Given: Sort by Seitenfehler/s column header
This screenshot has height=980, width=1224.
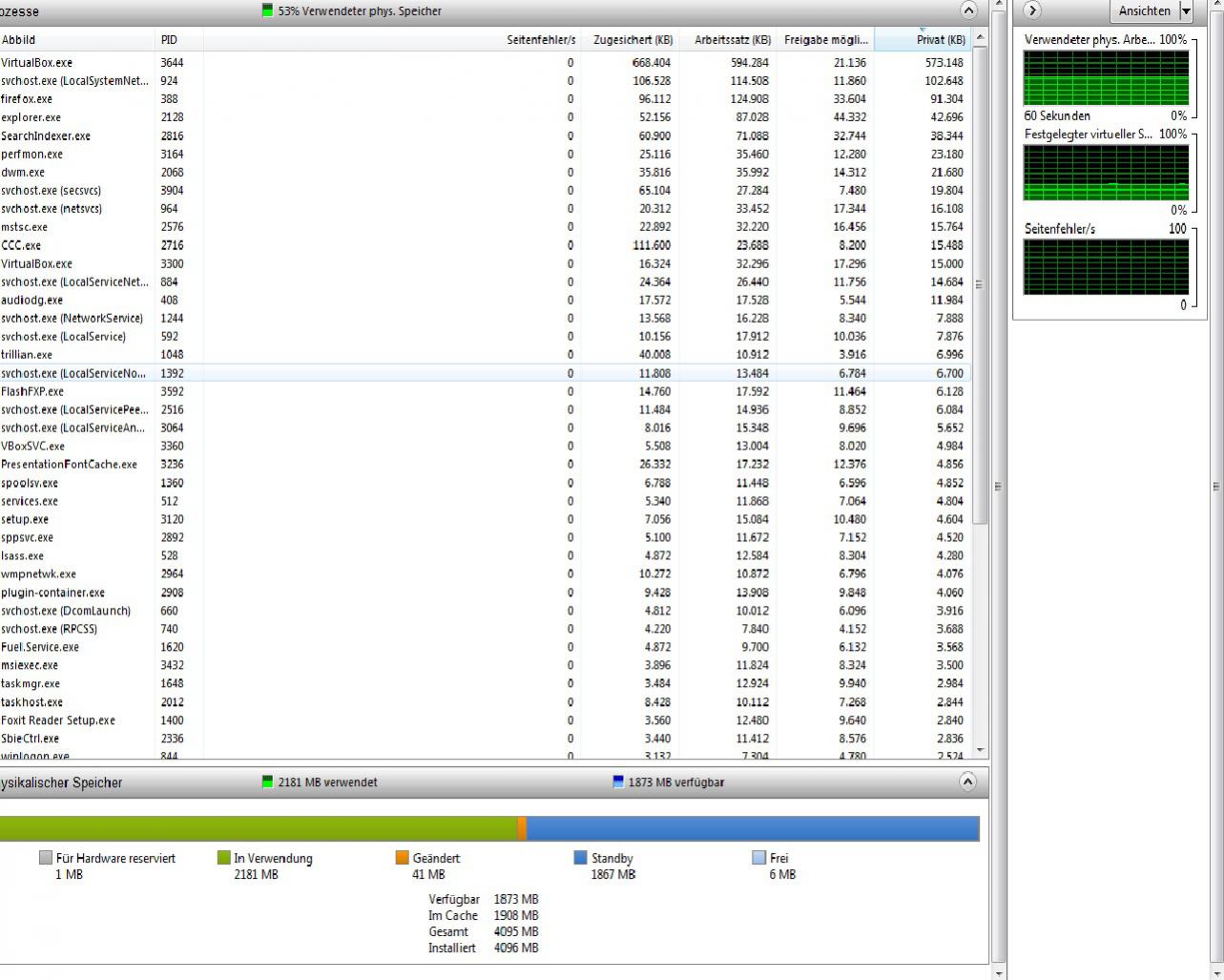Looking at the screenshot, I should [392, 40].
